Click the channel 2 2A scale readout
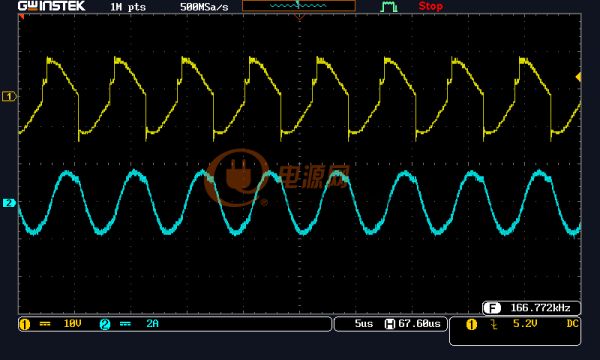Screen dimensions: 600x360 click(x=152, y=324)
